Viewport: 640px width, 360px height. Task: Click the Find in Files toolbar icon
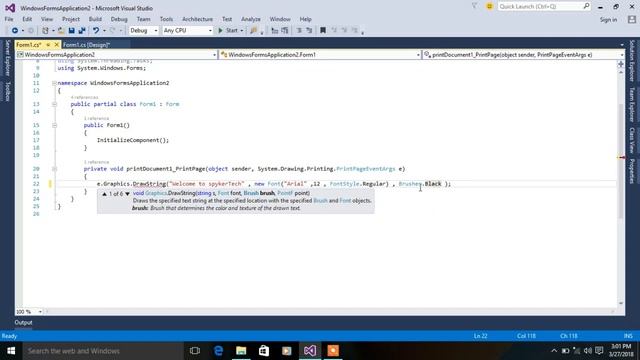click(x=253, y=31)
